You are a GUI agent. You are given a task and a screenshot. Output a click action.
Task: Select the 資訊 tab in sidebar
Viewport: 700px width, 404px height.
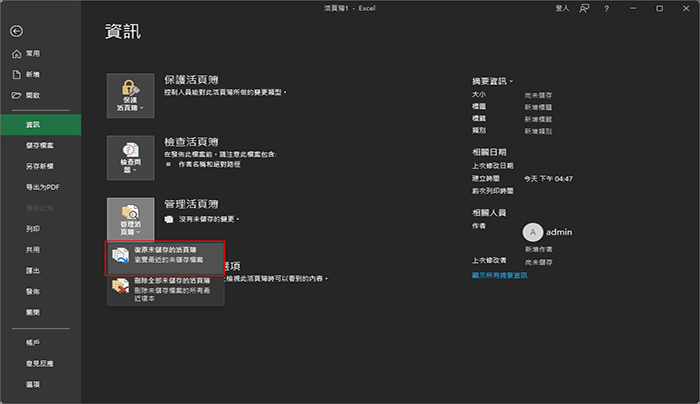(41, 125)
